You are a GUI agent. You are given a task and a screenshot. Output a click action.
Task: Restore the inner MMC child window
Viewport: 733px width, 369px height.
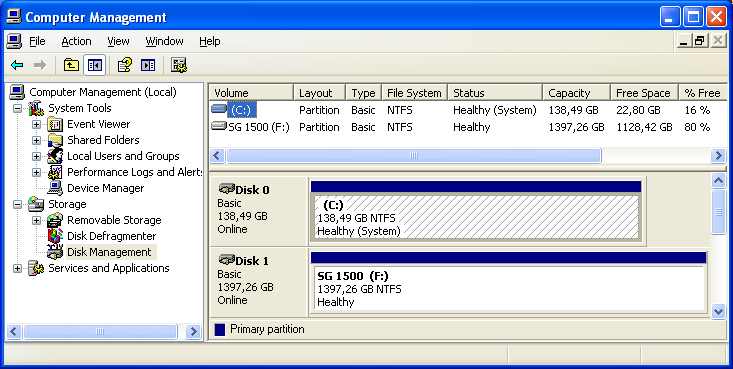[x=699, y=41]
